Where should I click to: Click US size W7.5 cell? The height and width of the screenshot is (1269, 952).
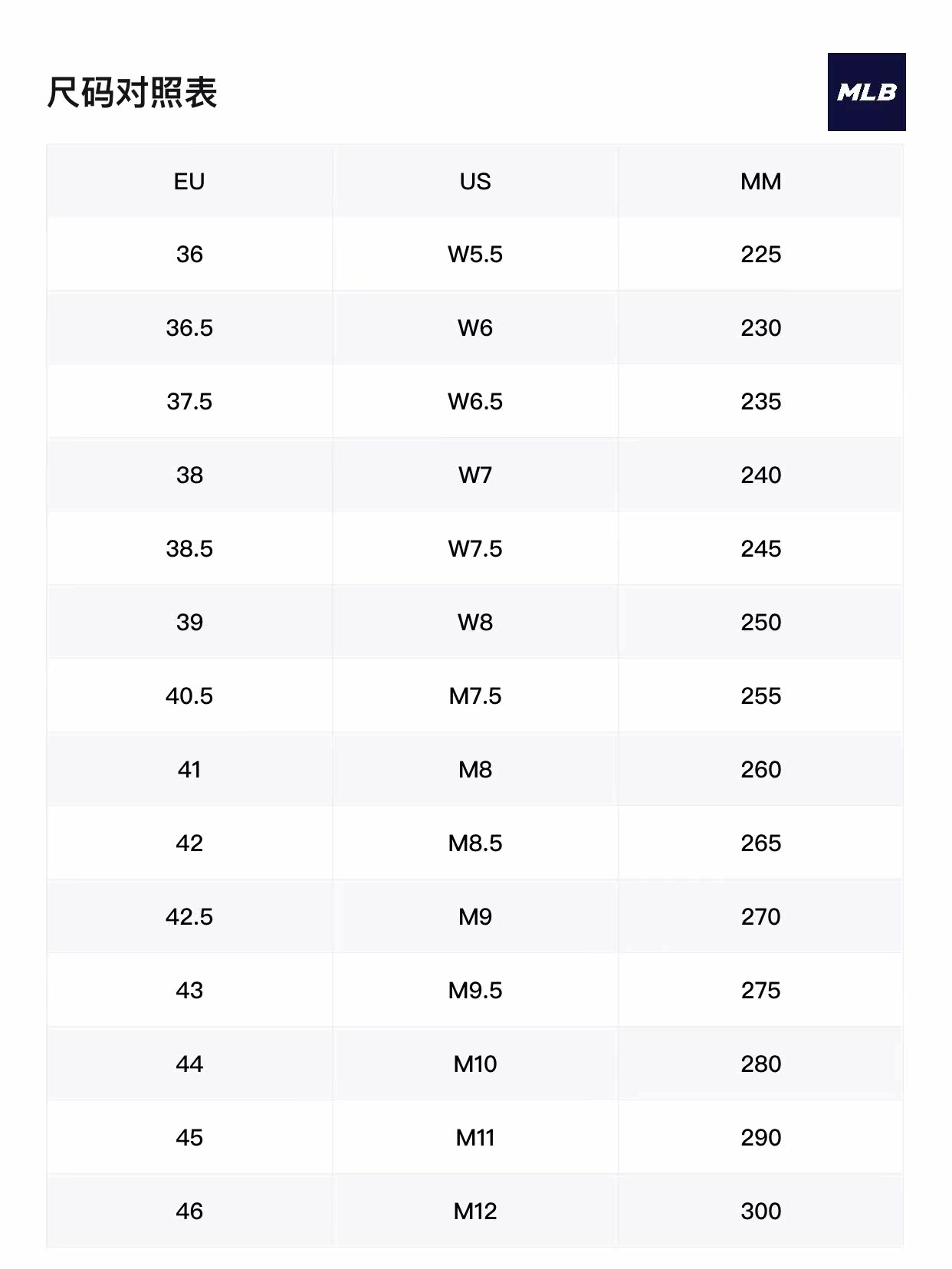(475, 549)
